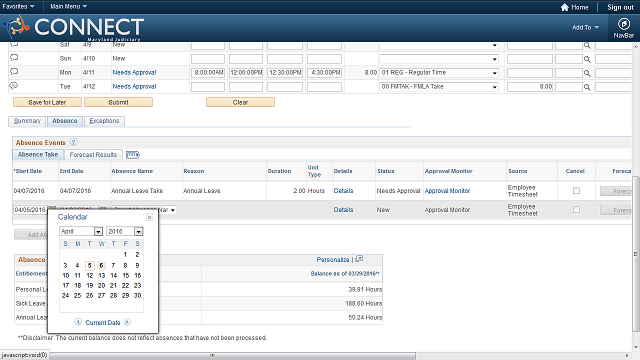Open Details link for 04/07/2016 absence

click(343, 191)
